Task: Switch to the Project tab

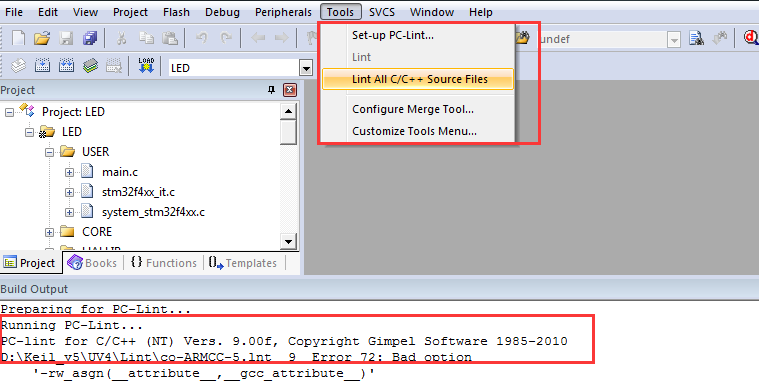Action: click(30, 263)
